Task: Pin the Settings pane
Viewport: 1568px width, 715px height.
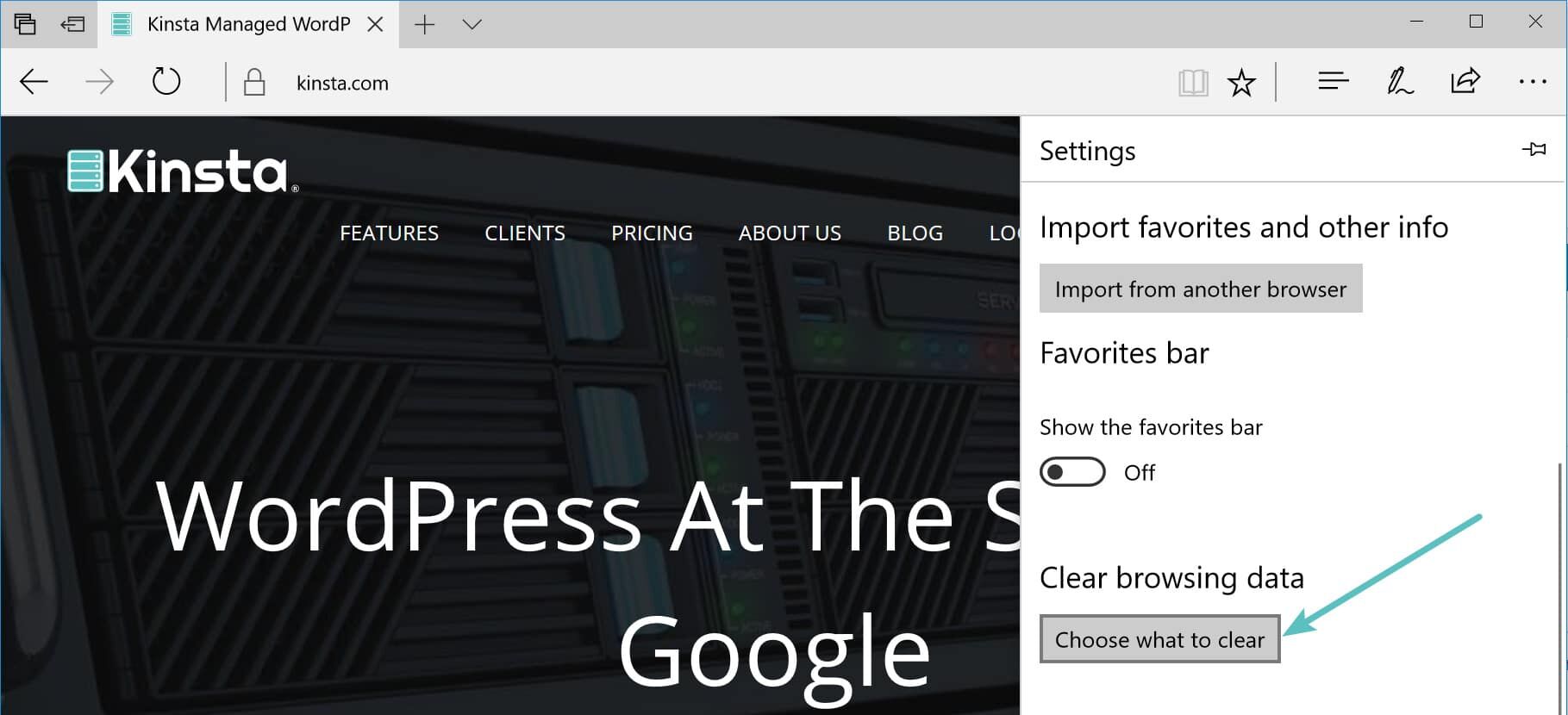Action: coord(1534,150)
